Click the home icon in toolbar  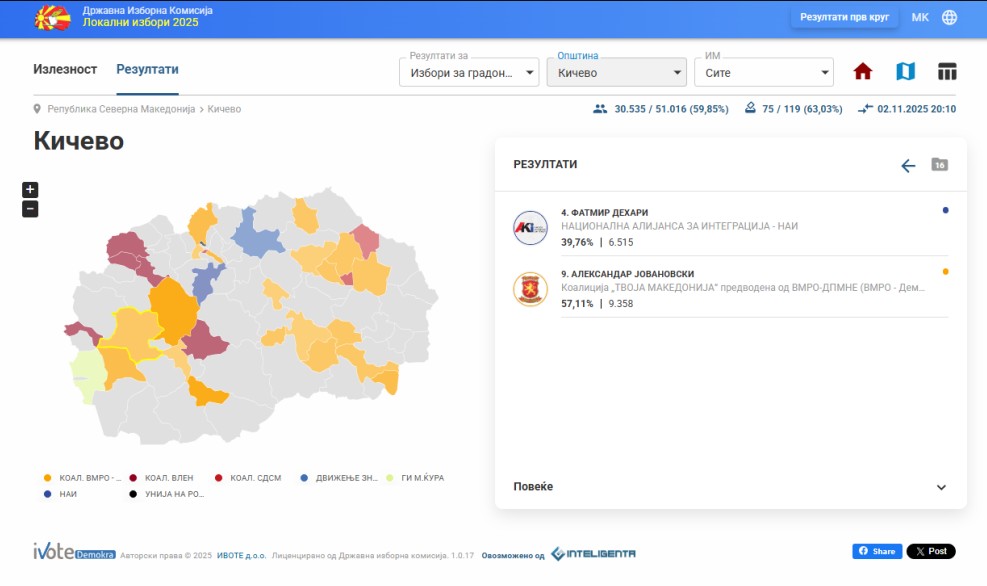pos(862,72)
